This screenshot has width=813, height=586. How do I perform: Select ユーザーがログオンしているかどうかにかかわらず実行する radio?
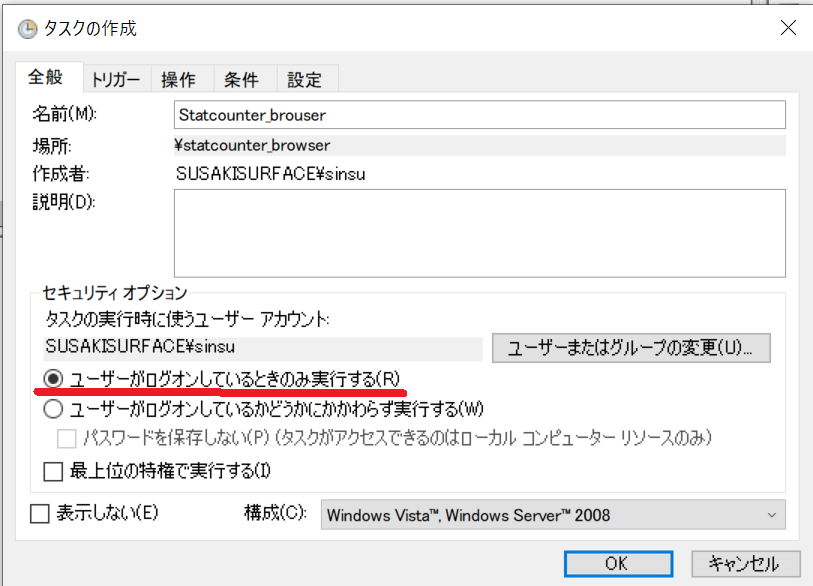[x=53, y=409]
